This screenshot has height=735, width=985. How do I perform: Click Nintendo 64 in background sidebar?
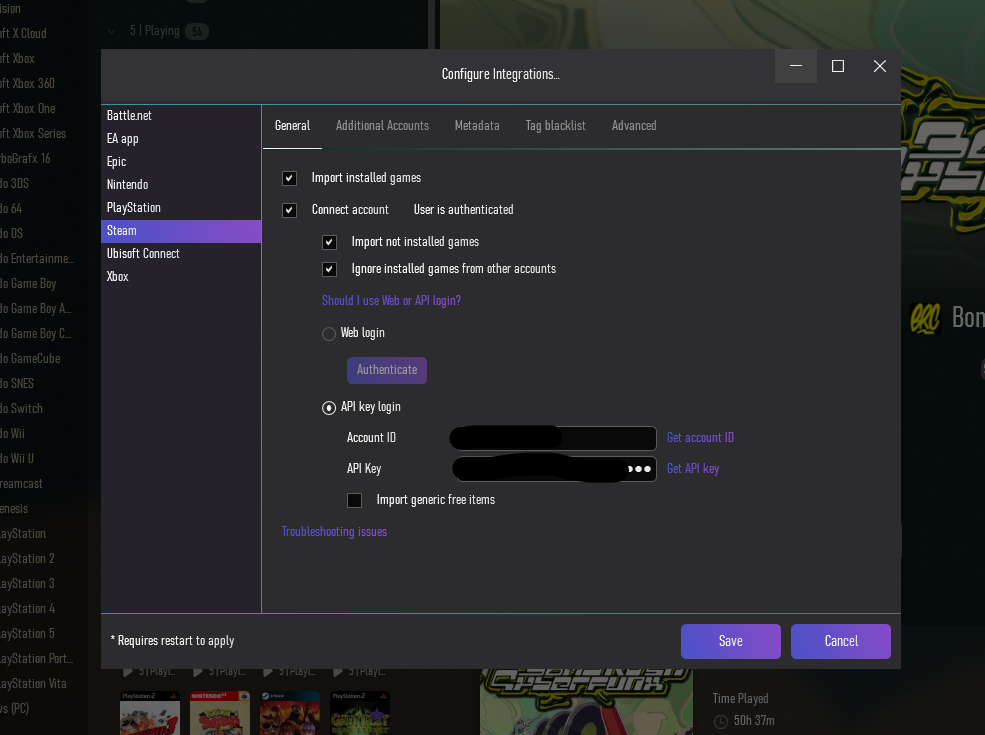pyautogui.click(x=11, y=209)
